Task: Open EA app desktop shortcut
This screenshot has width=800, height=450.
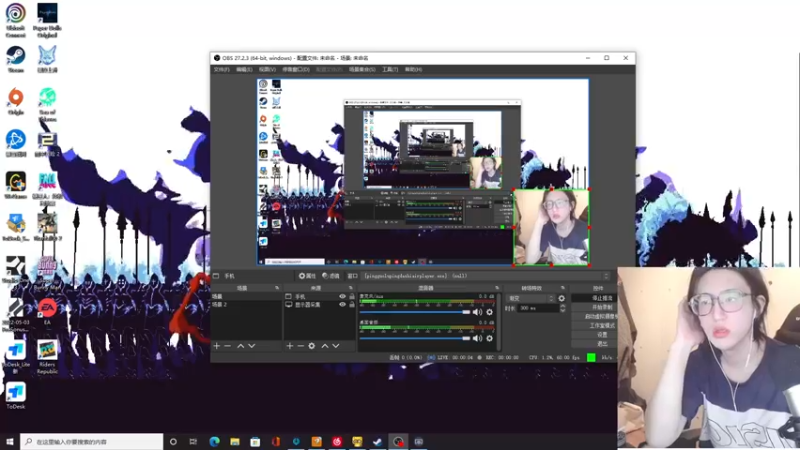Action: (47, 312)
